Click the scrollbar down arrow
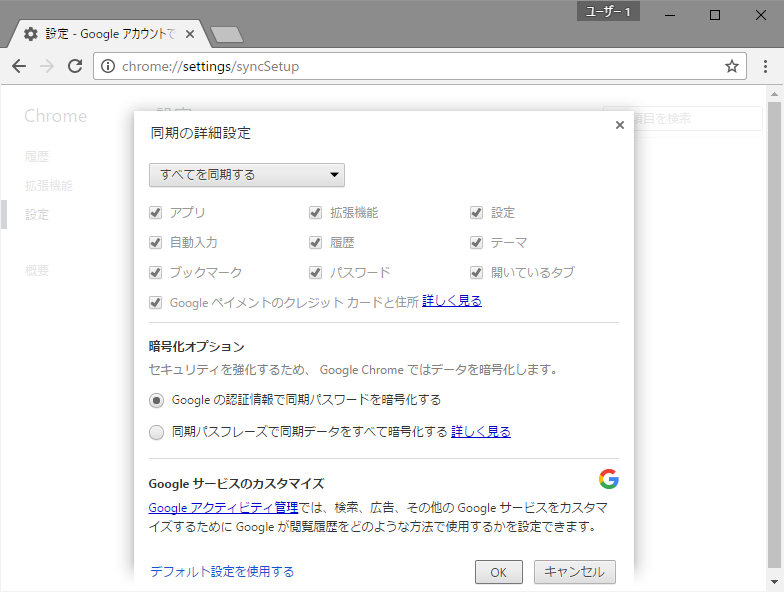784x592 pixels. pos(774,582)
